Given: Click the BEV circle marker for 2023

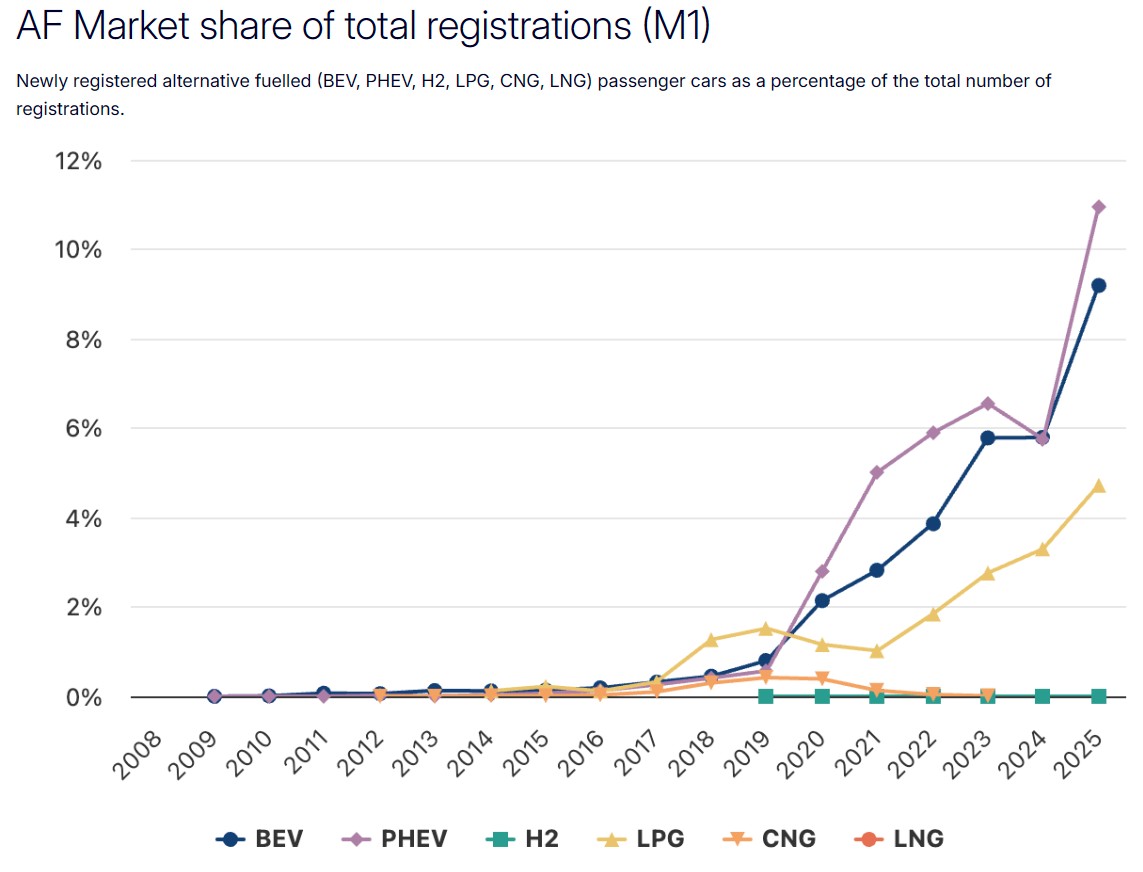Looking at the screenshot, I should 988,438.
